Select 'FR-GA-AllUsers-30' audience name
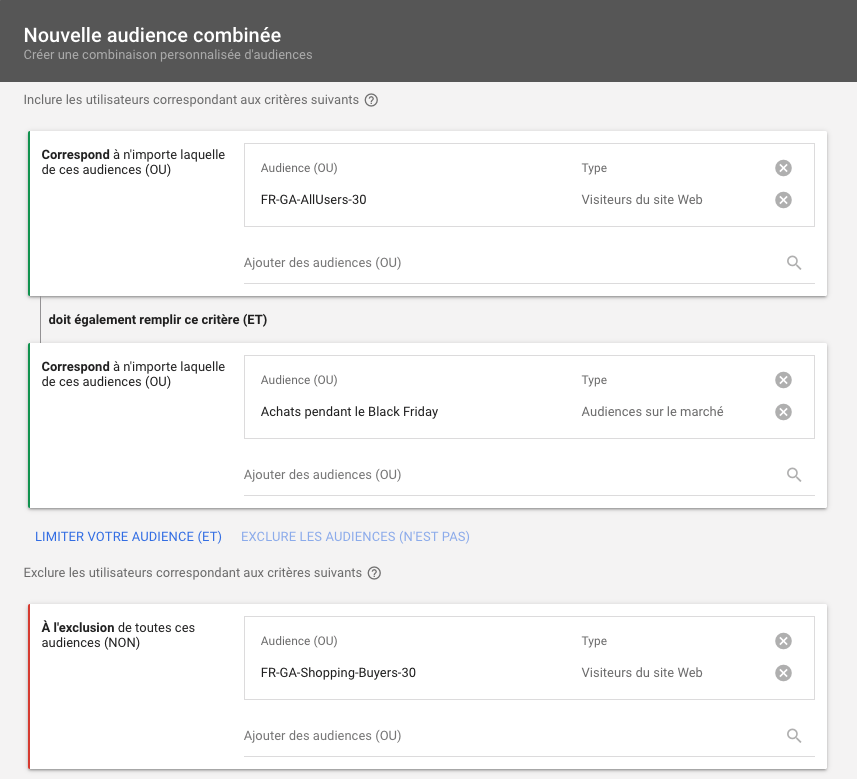Screen dimensions: 857x779 coord(314,200)
